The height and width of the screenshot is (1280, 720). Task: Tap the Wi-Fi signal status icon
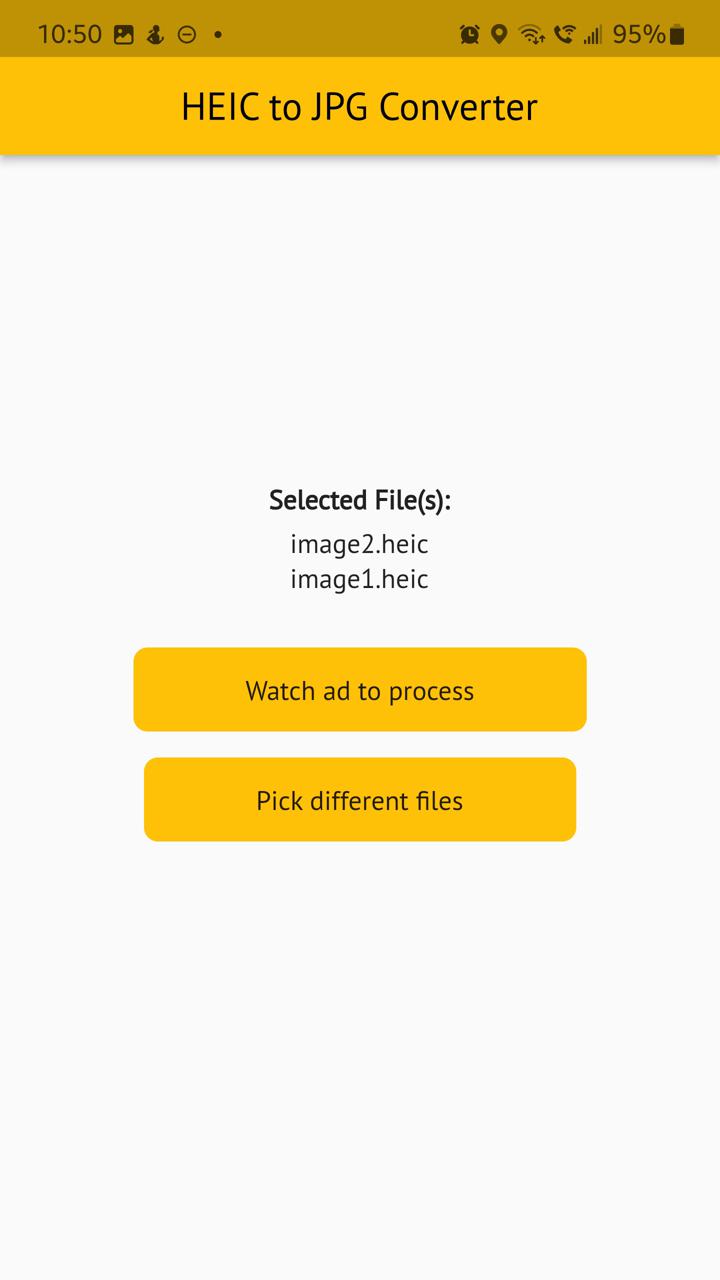(532, 35)
